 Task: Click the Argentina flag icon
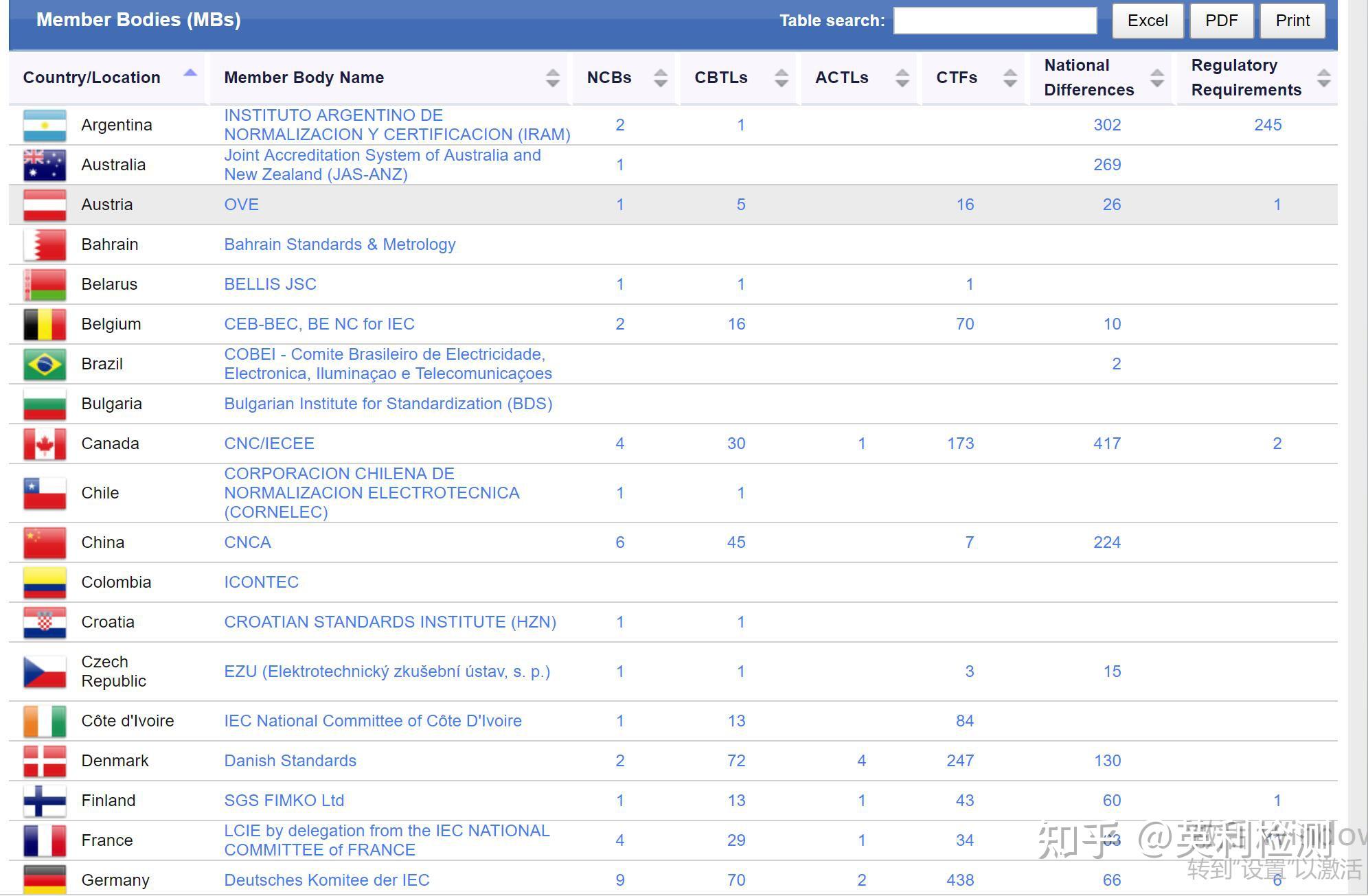(45, 125)
